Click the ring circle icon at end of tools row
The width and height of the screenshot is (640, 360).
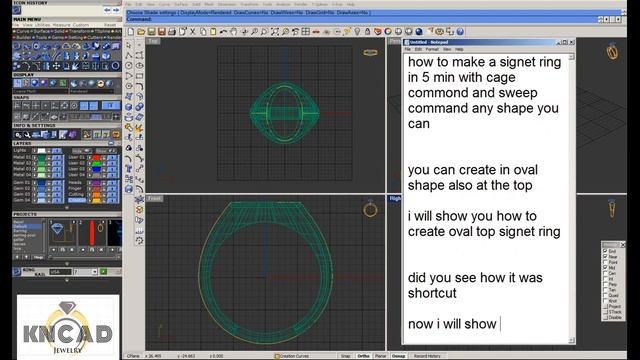pyautogui.click(x=116, y=66)
